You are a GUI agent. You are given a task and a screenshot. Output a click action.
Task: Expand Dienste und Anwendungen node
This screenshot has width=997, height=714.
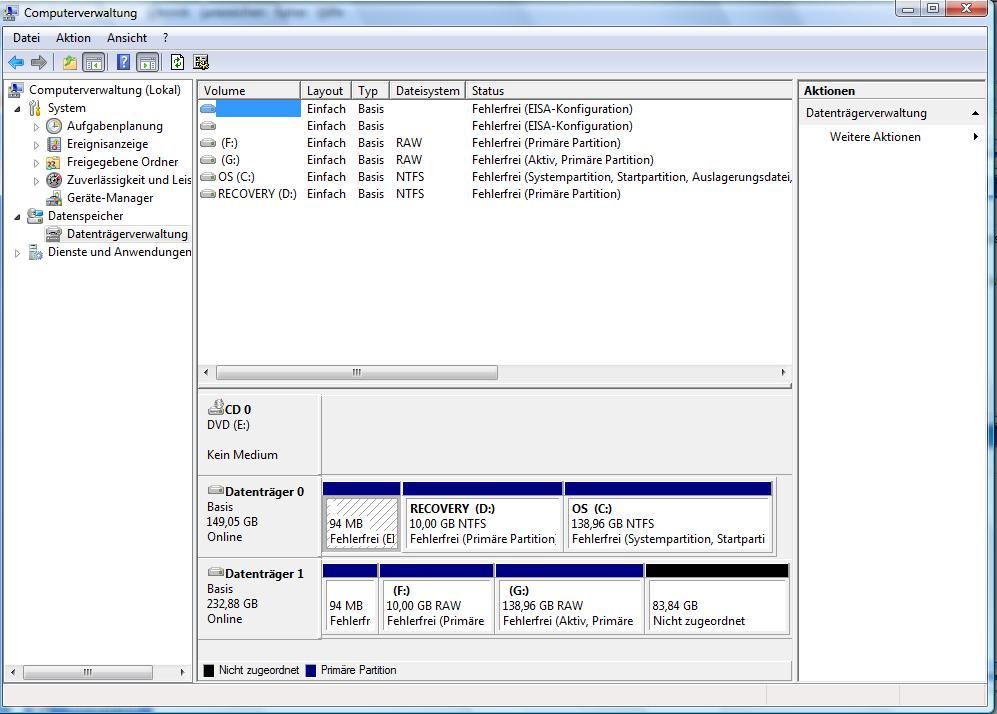pos(17,253)
